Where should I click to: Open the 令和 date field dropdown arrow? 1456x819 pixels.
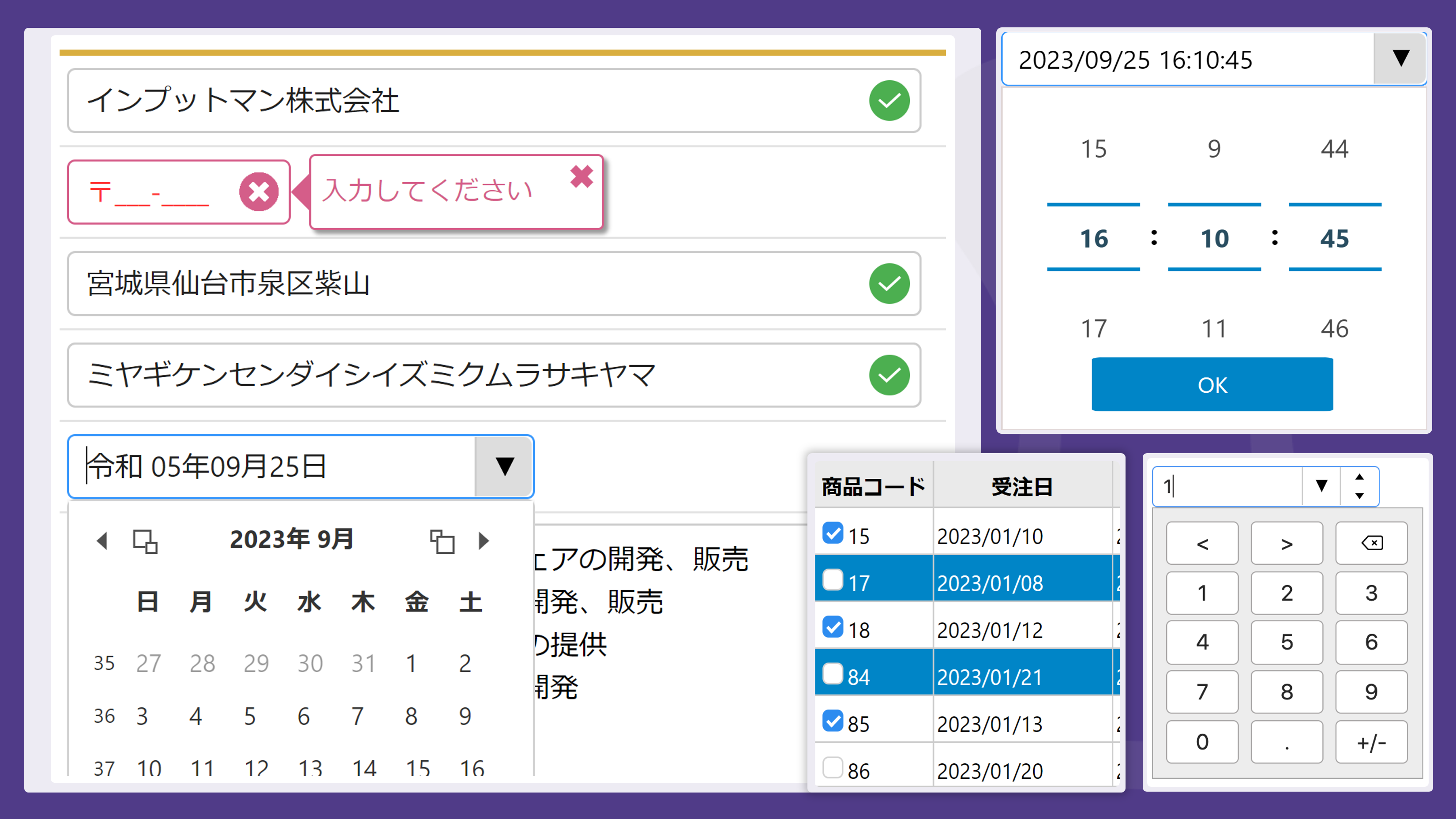(x=504, y=466)
